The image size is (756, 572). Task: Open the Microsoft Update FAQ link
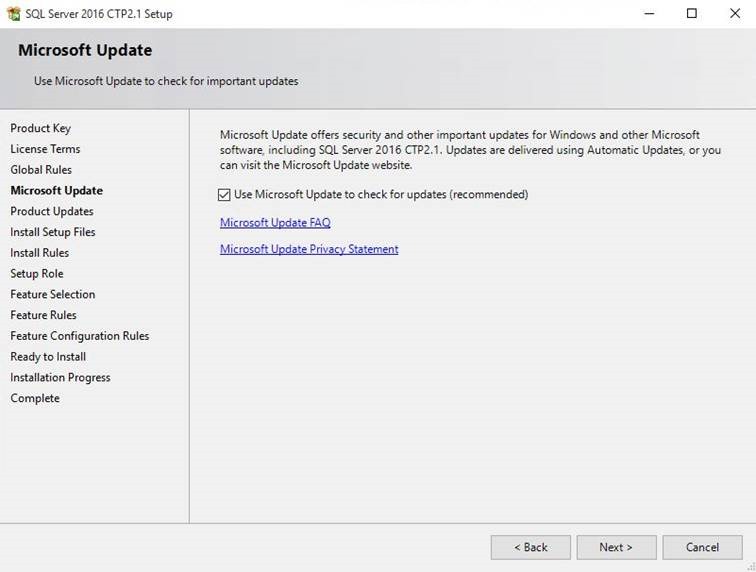click(275, 222)
